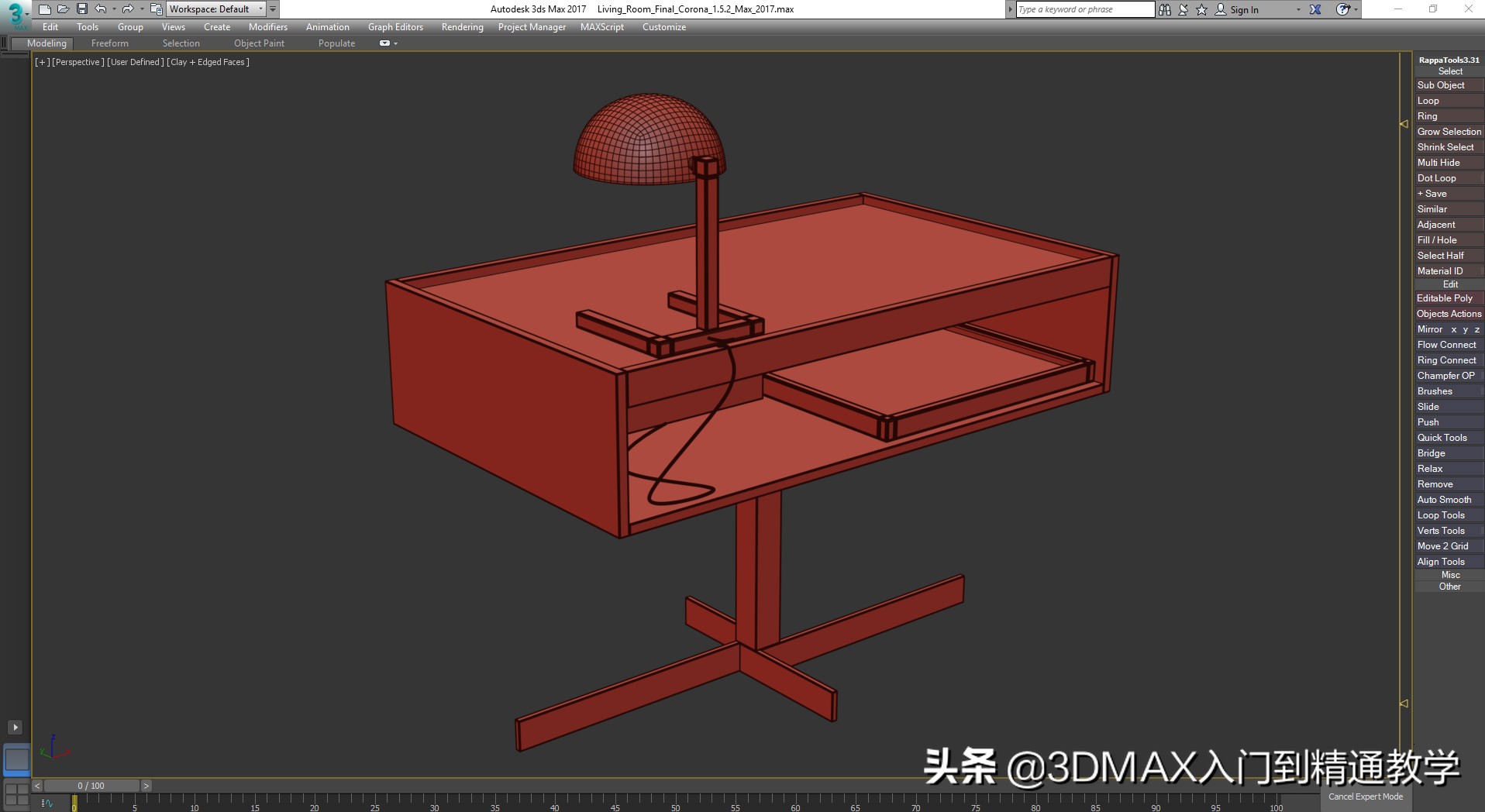Click the Editable Poly button
Image resolution: width=1485 pixels, height=812 pixels.
(1449, 298)
